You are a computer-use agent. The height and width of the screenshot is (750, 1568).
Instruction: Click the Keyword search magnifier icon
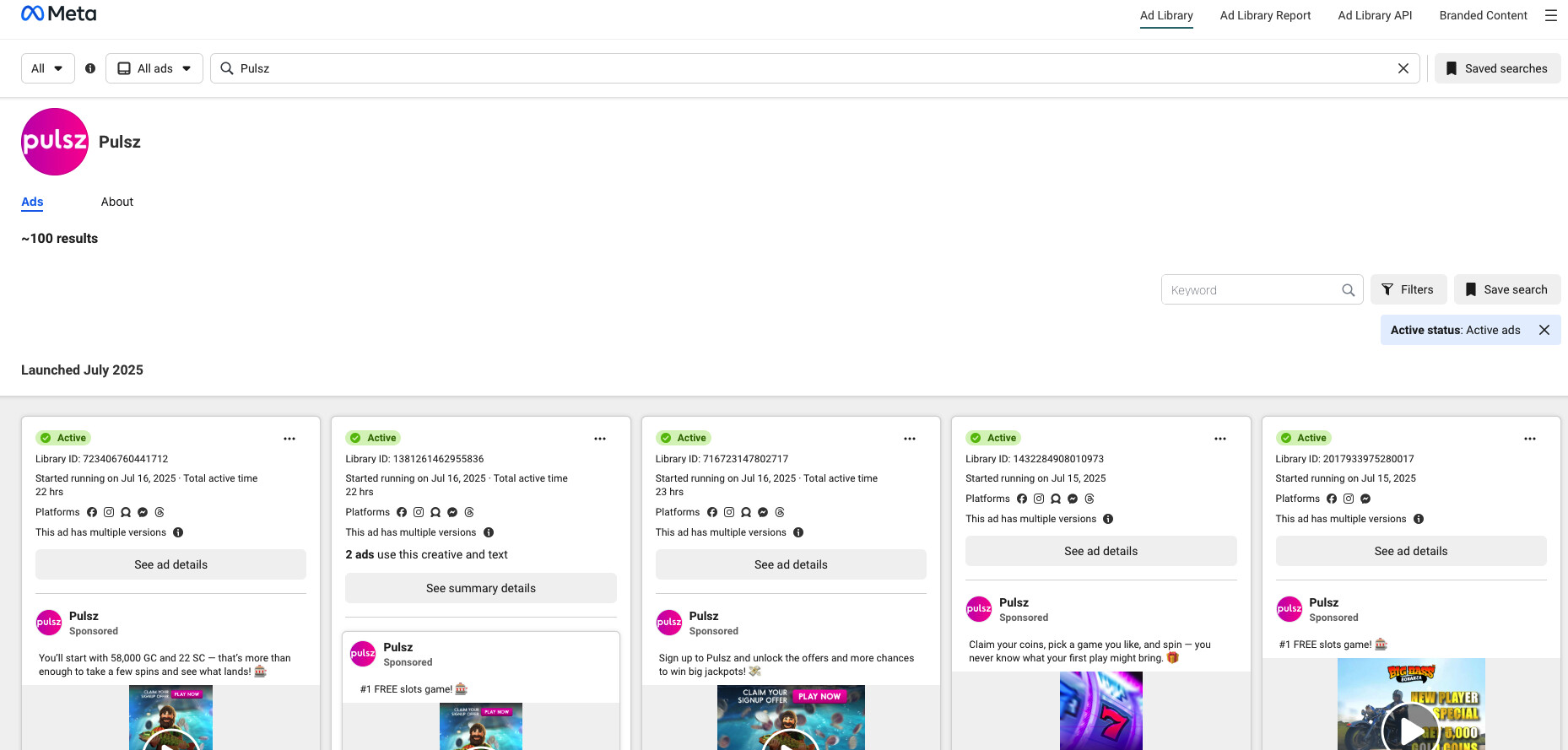pos(1349,290)
